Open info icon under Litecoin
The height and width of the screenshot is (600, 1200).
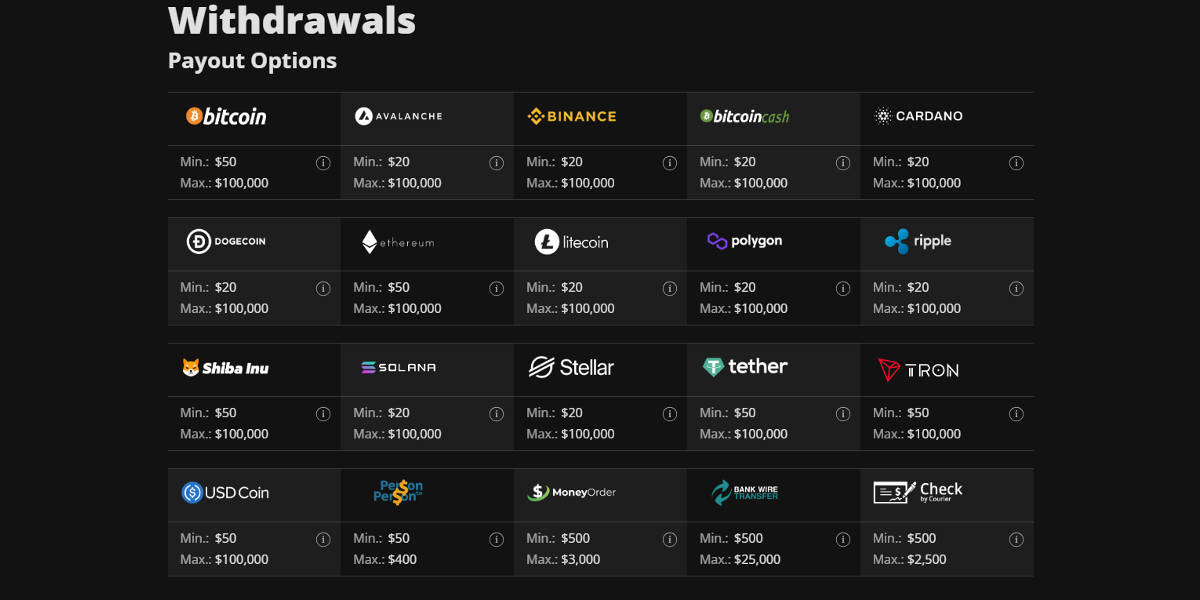(670, 289)
